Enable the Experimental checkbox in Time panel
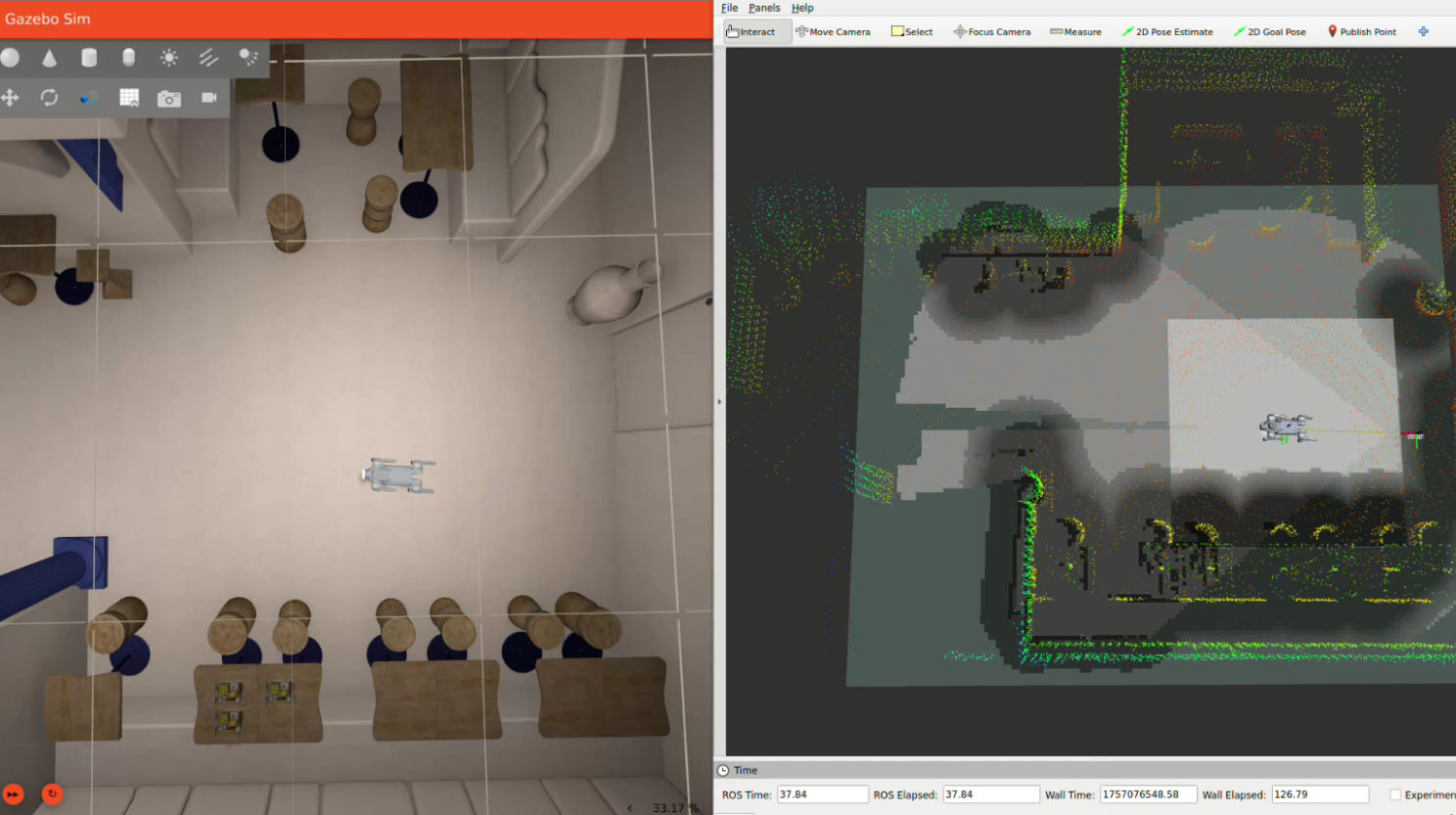 pos(1395,794)
